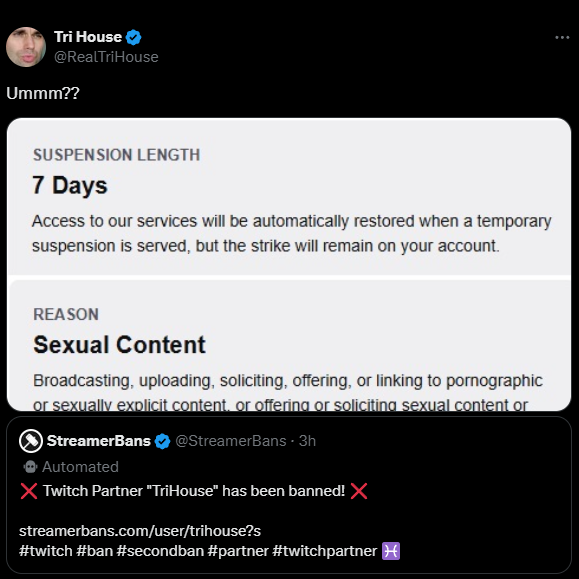Click the #twitch hashtag
Viewport: 579px width, 579px height.
click(46, 551)
